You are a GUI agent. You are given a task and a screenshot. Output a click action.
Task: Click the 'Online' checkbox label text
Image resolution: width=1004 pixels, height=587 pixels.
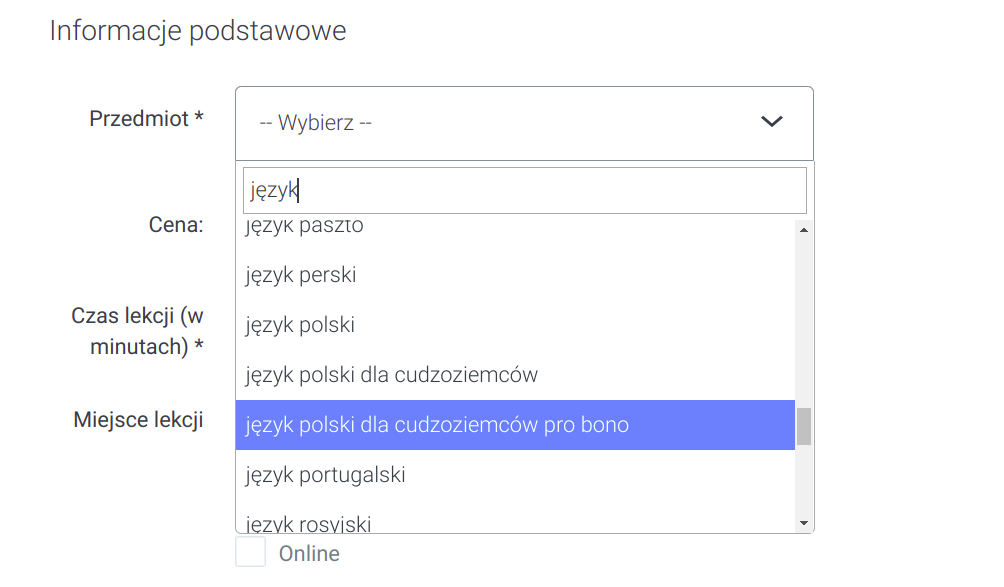click(309, 554)
